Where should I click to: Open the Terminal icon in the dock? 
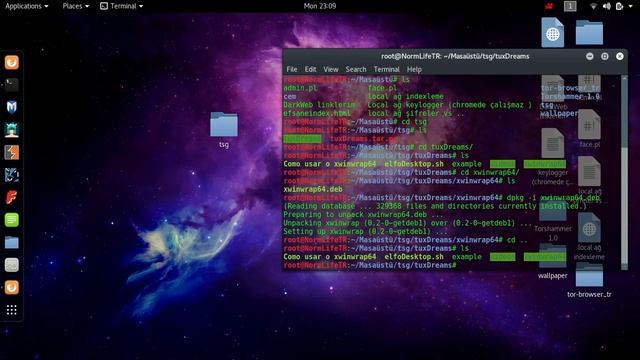[11, 84]
